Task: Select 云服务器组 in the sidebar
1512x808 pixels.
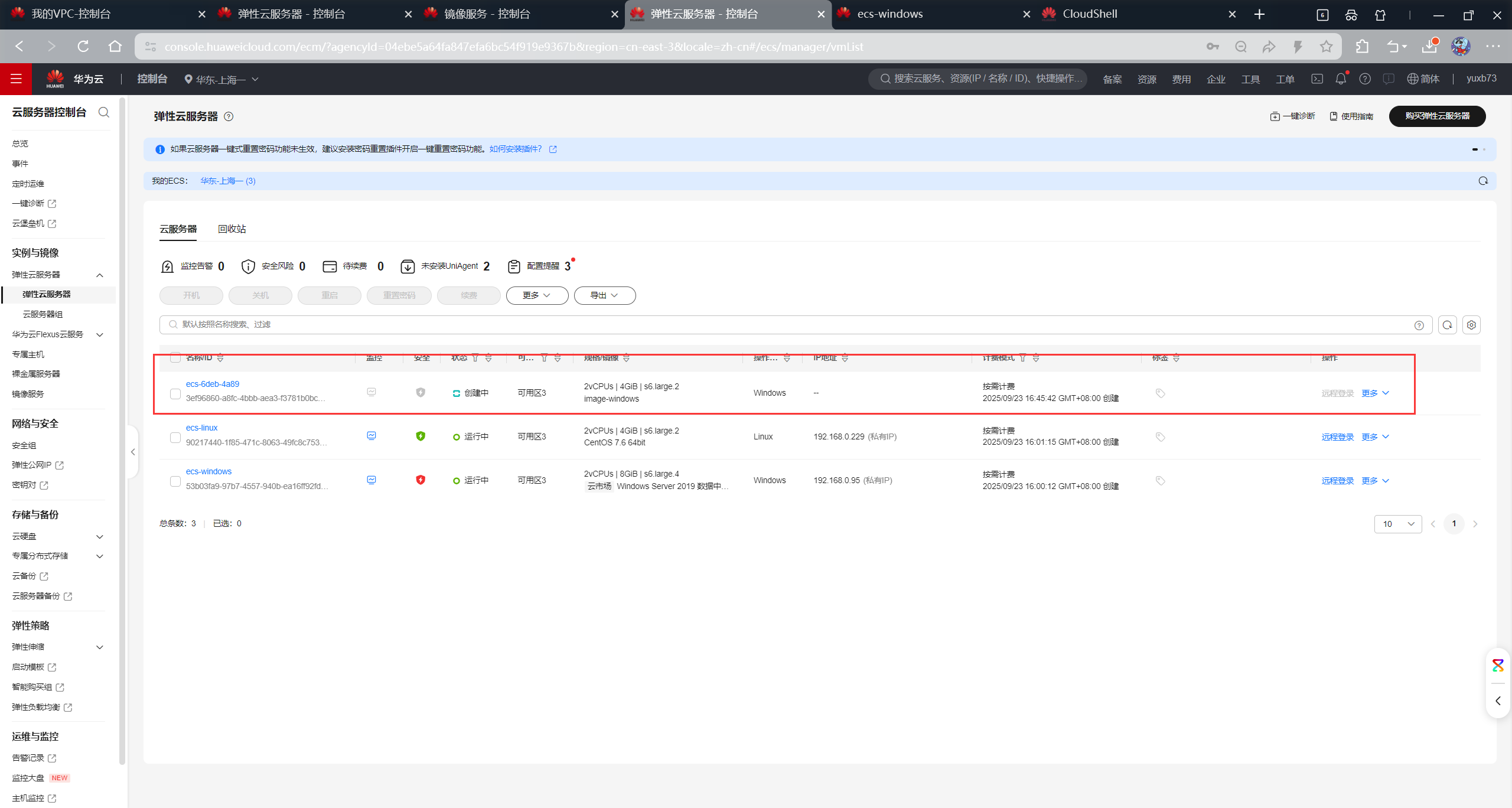Action: click(x=43, y=314)
